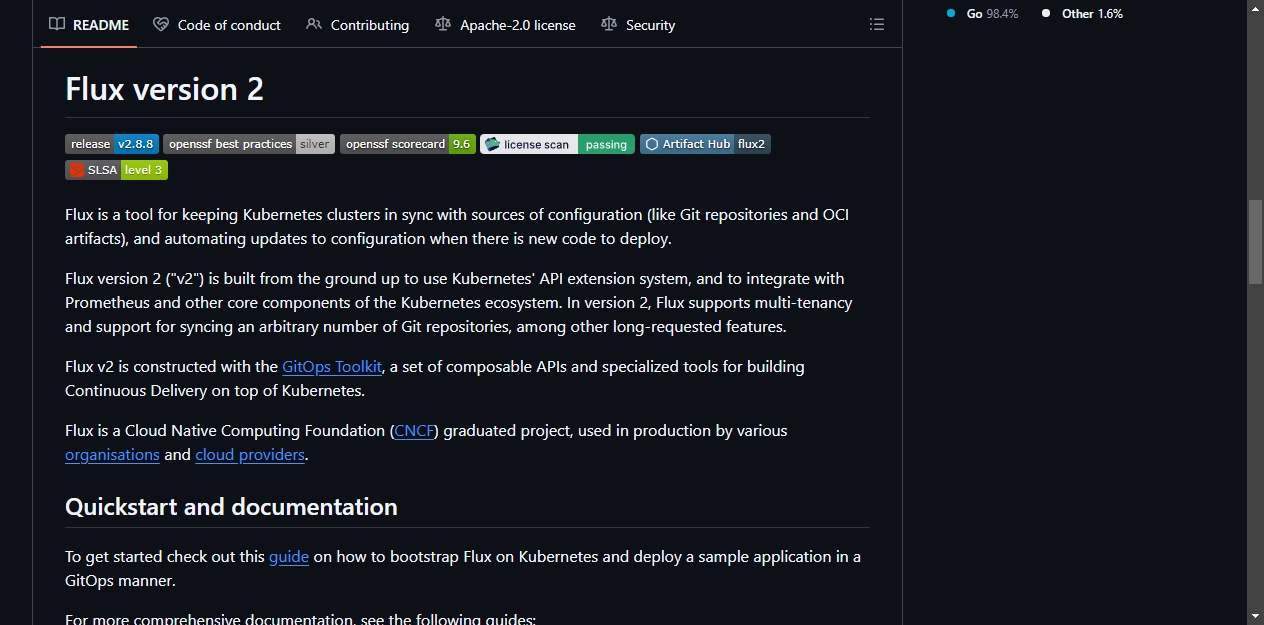Click the Quickstart and documentation heading

click(231, 507)
